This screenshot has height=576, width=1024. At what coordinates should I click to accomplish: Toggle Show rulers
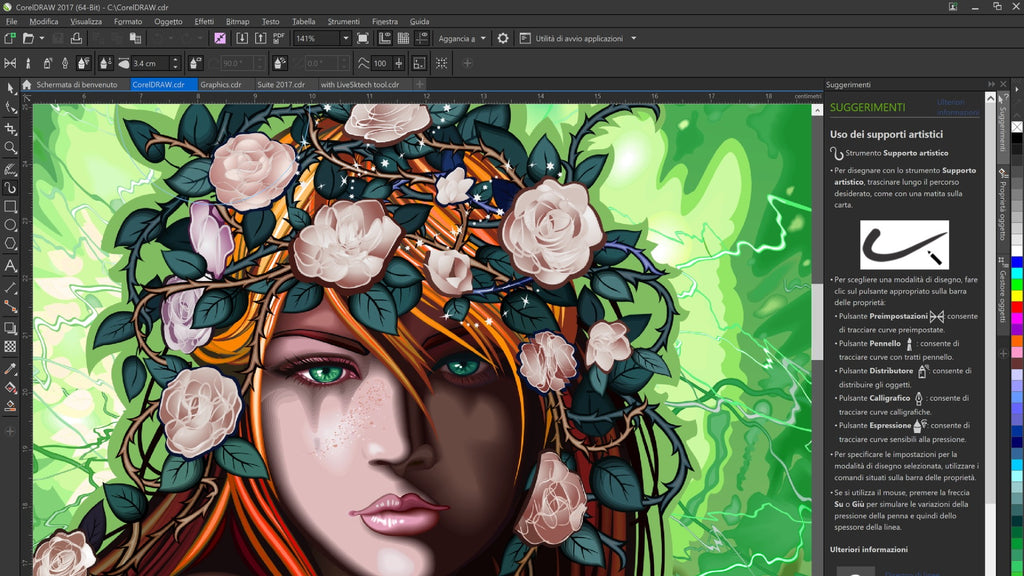pos(385,39)
